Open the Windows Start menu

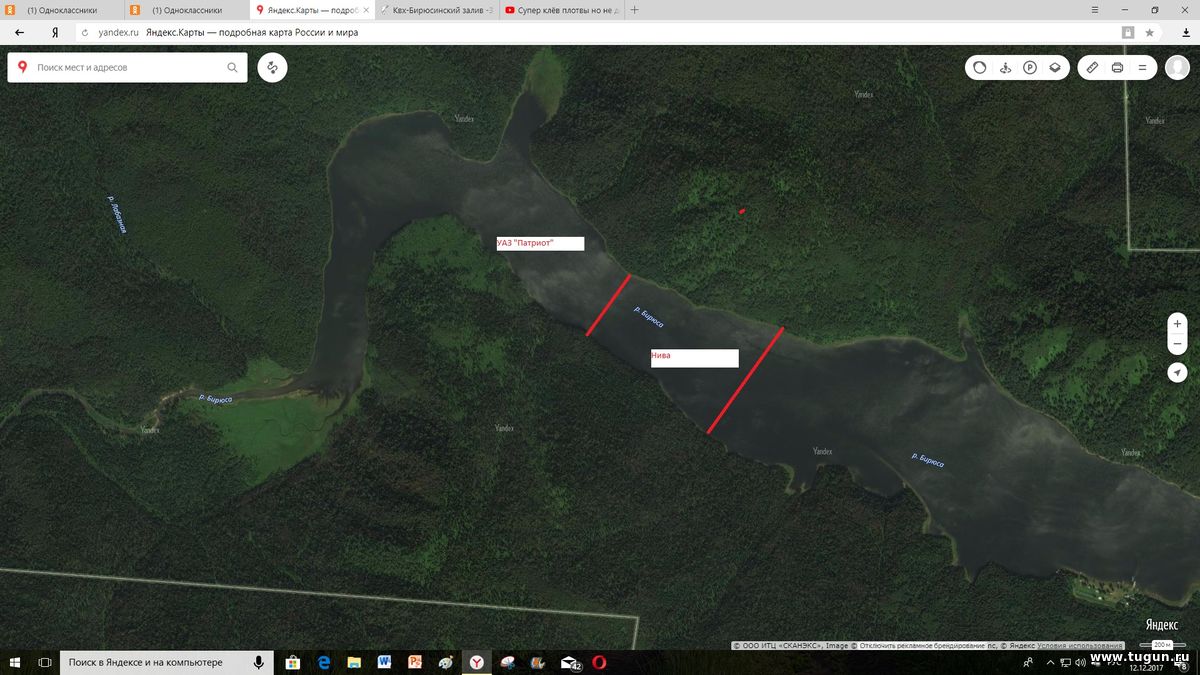coord(15,662)
